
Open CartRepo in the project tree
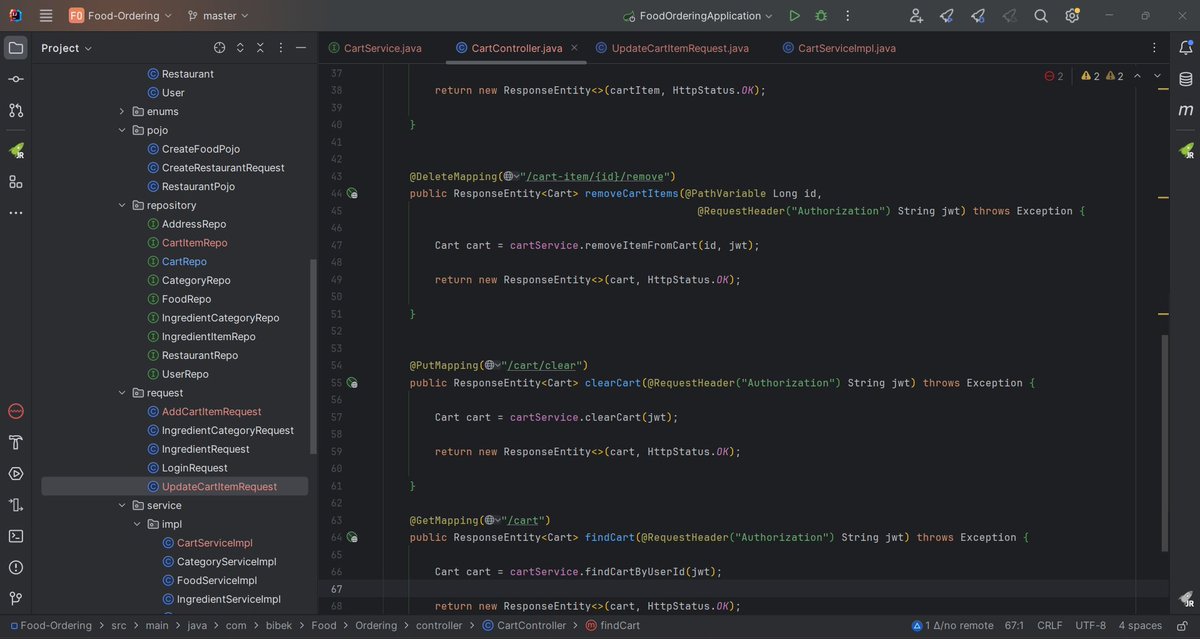pyautogui.click(x=184, y=261)
